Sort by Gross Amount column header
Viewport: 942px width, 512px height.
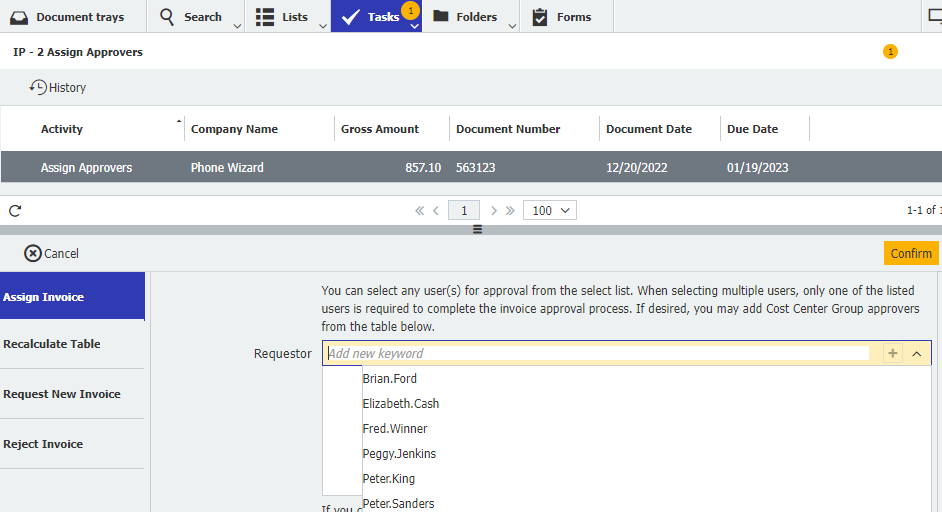click(380, 129)
